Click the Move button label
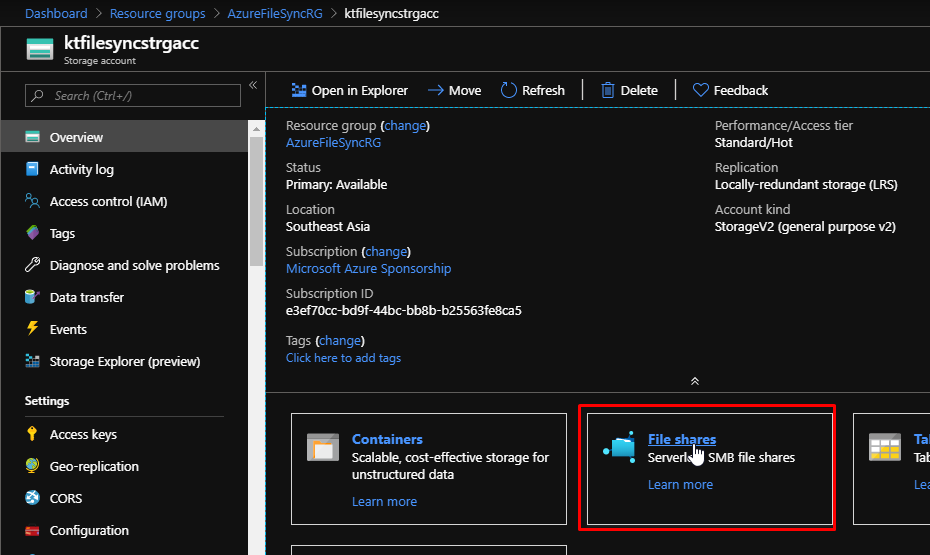Viewport: 930px width, 555px height. point(464,90)
